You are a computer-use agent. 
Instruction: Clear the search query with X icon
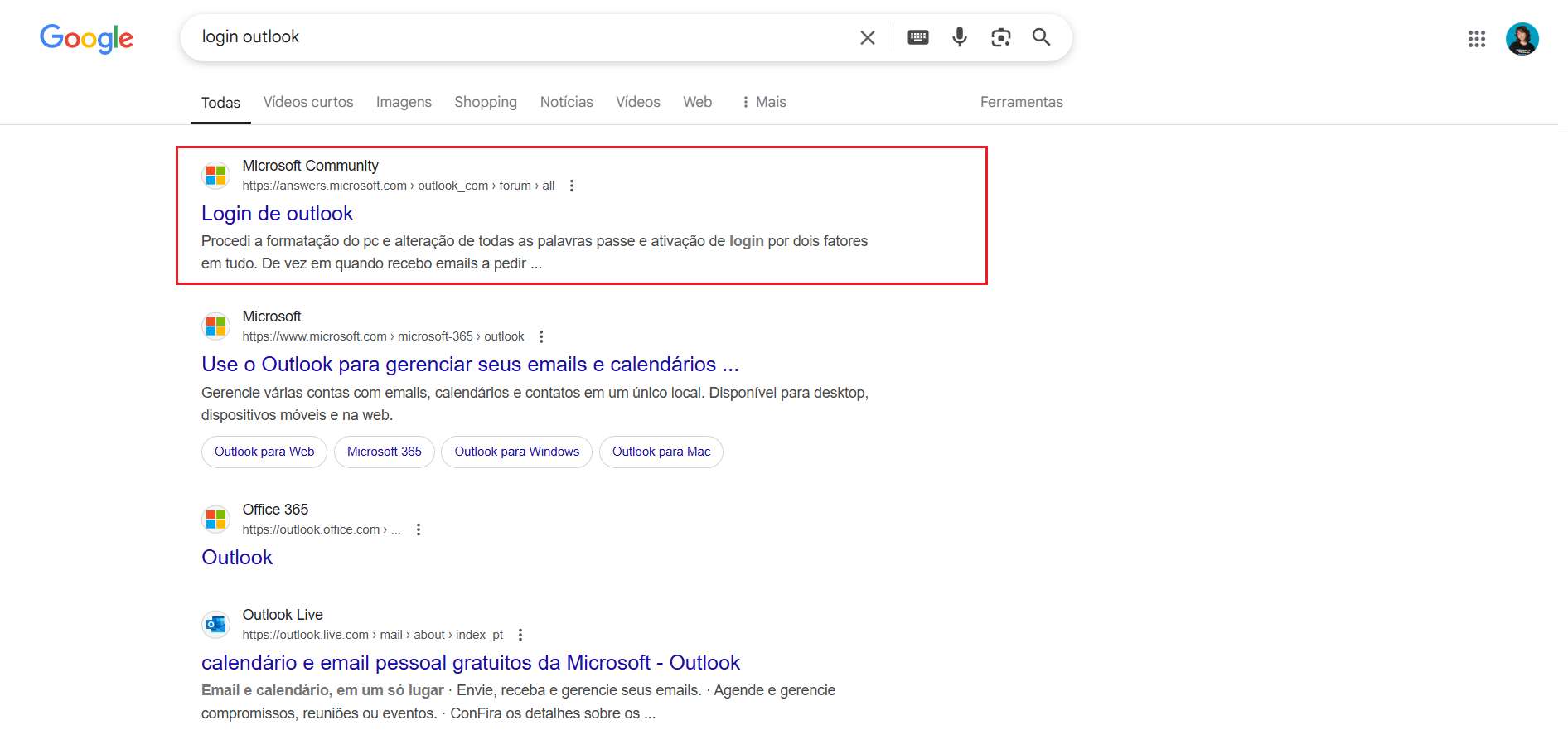pos(868,37)
